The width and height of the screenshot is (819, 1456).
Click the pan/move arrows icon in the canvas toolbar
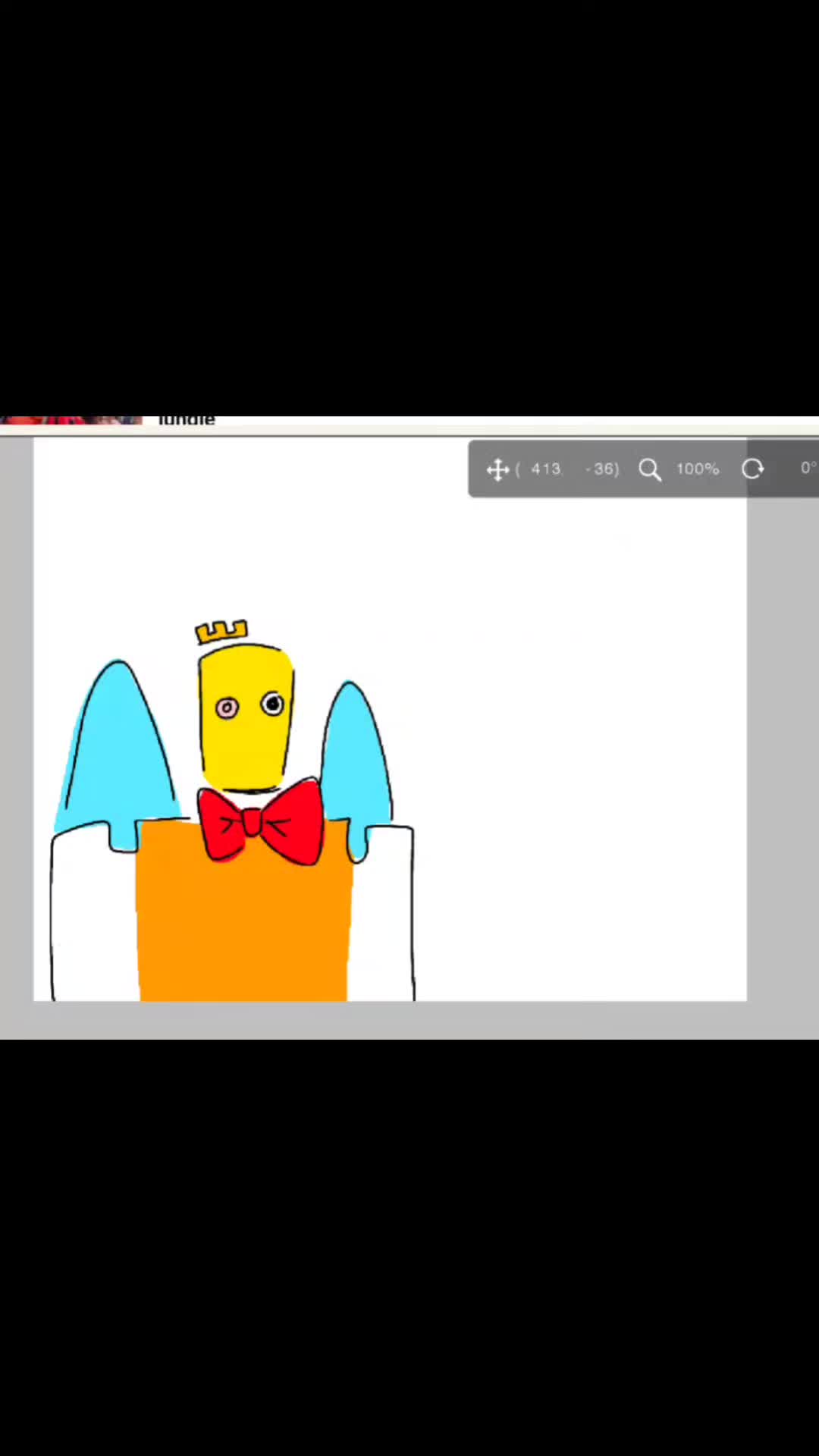point(497,469)
